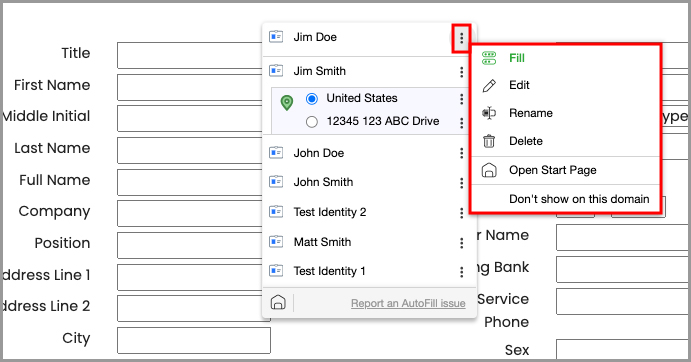Open the three-dot menu for John Smith
Viewport: 691px width, 362px height.
click(x=461, y=183)
